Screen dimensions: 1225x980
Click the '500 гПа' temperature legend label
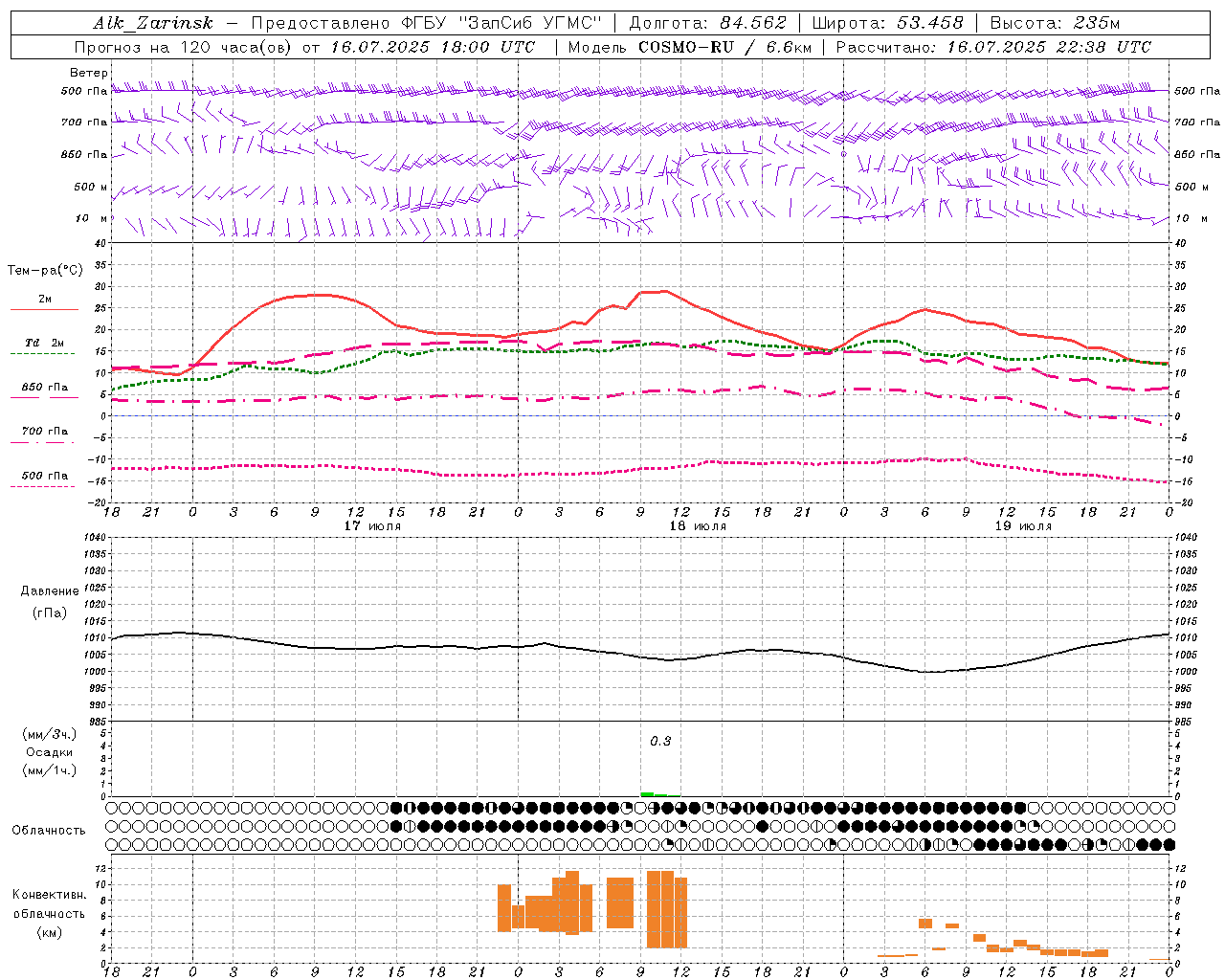pyautogui.click(x=45, y=476)
